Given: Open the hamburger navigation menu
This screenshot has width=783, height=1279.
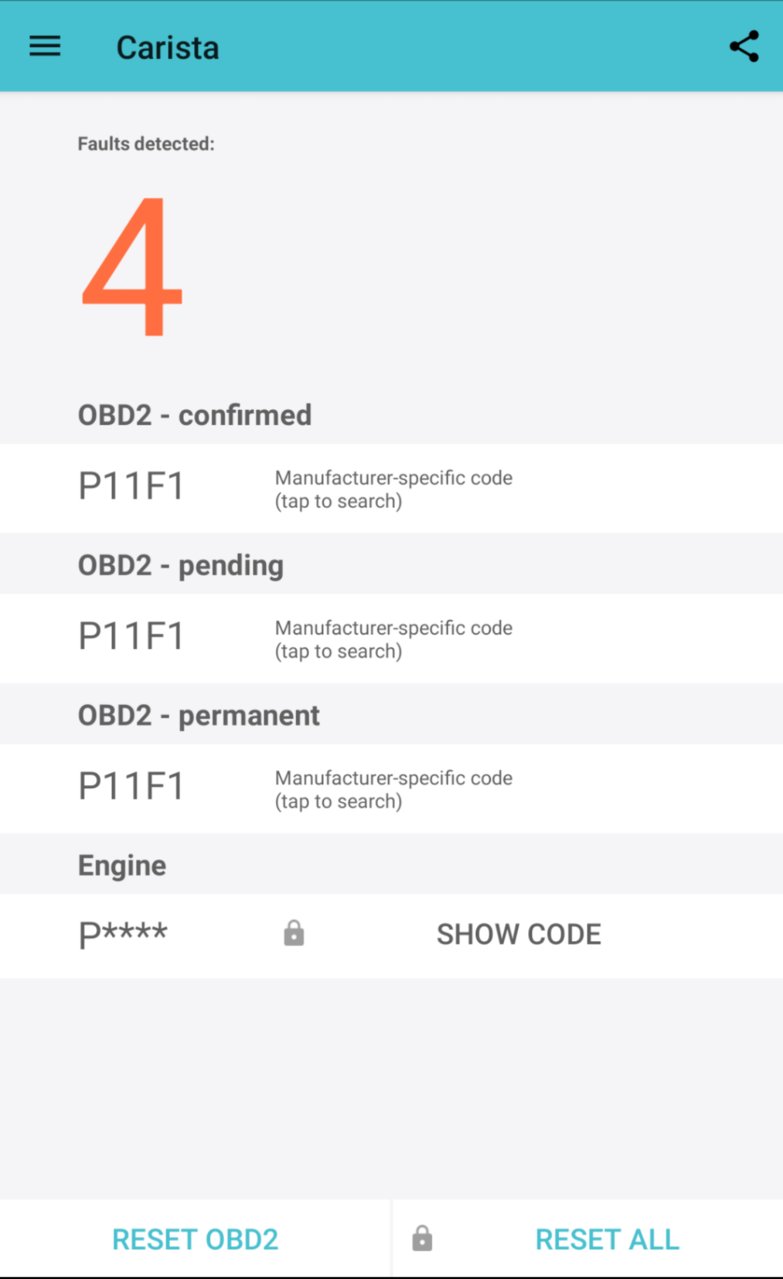Looking at the screenshot, I should point(45,46).
